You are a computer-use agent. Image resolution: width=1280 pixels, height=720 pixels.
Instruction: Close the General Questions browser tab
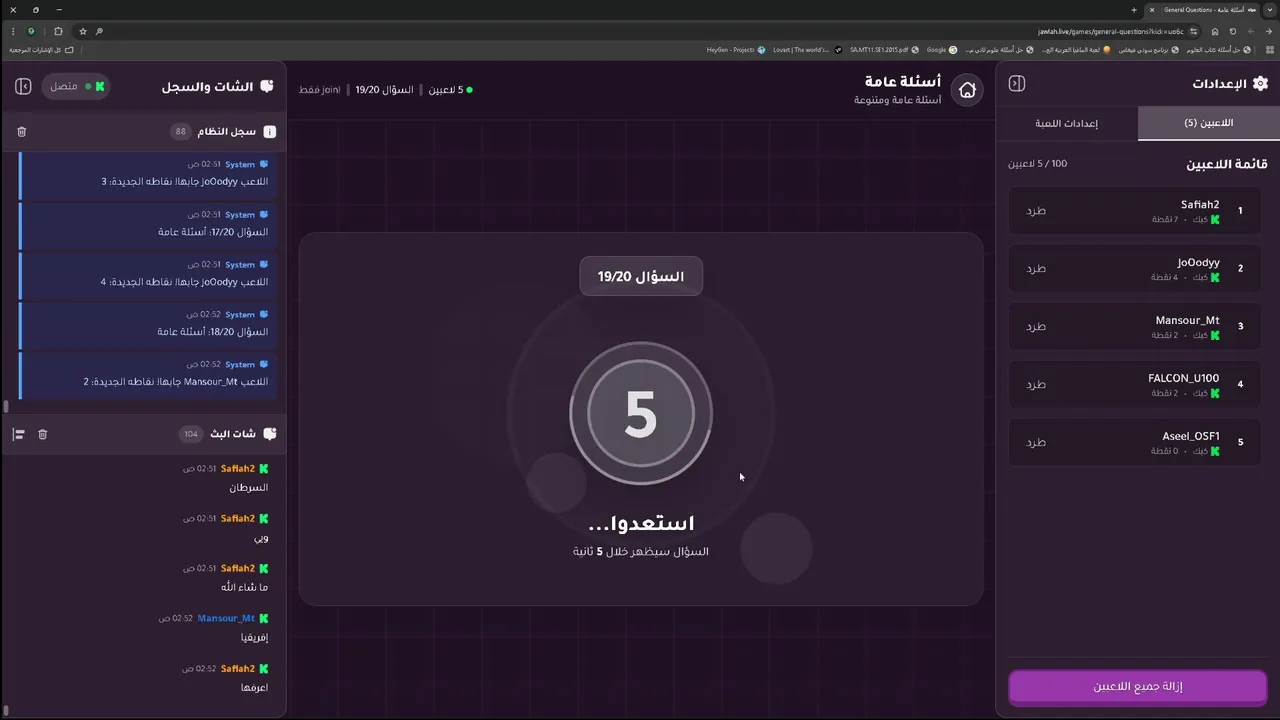click(1151, 9)
